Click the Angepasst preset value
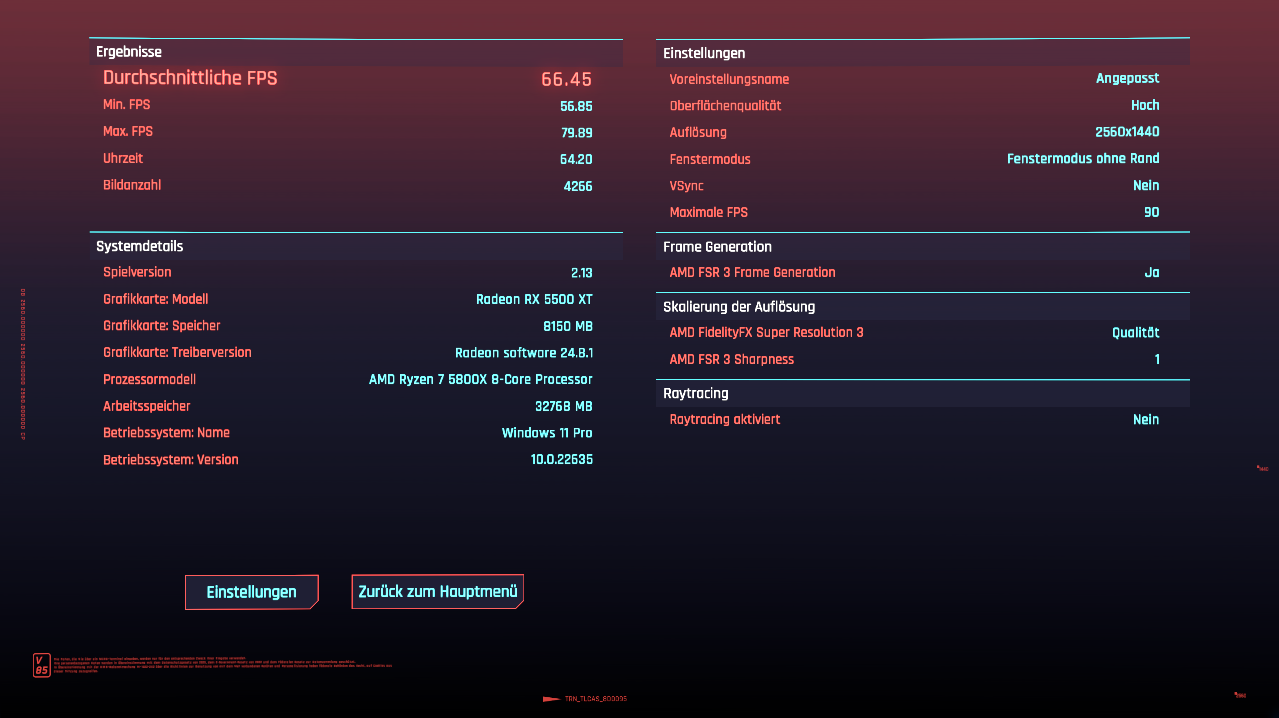The height and width of the screenshot is (718, 1279). [x=1128, y=79]
